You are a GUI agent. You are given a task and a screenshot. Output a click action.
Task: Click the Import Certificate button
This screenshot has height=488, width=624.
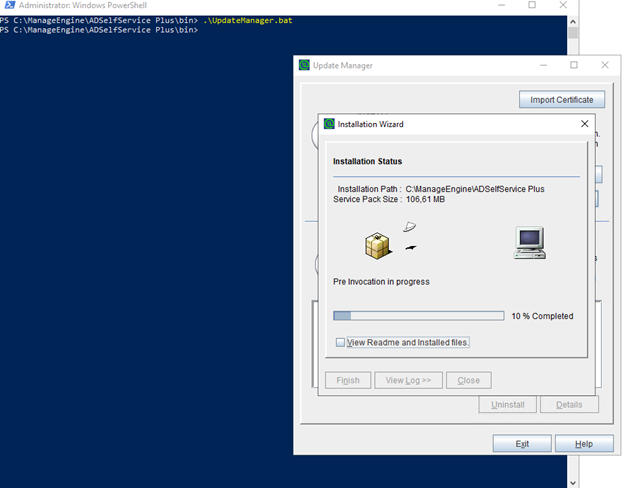(x=562, y=100)
